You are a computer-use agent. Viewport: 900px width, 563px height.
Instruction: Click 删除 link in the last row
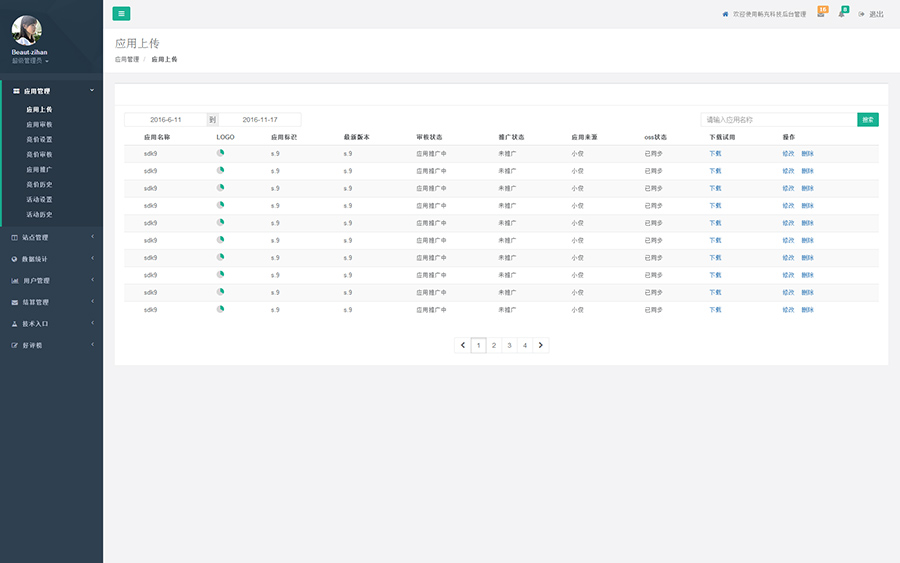pyautogui.click(x=807, y=310)
